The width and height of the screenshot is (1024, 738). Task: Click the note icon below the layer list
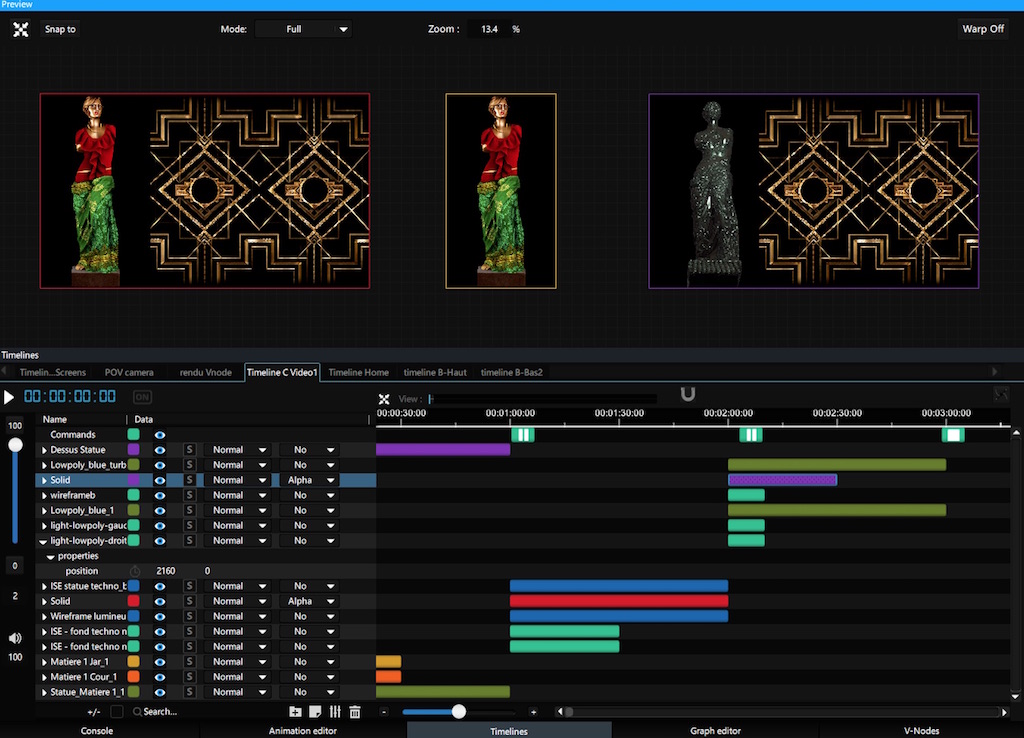(x=315, y=712)
